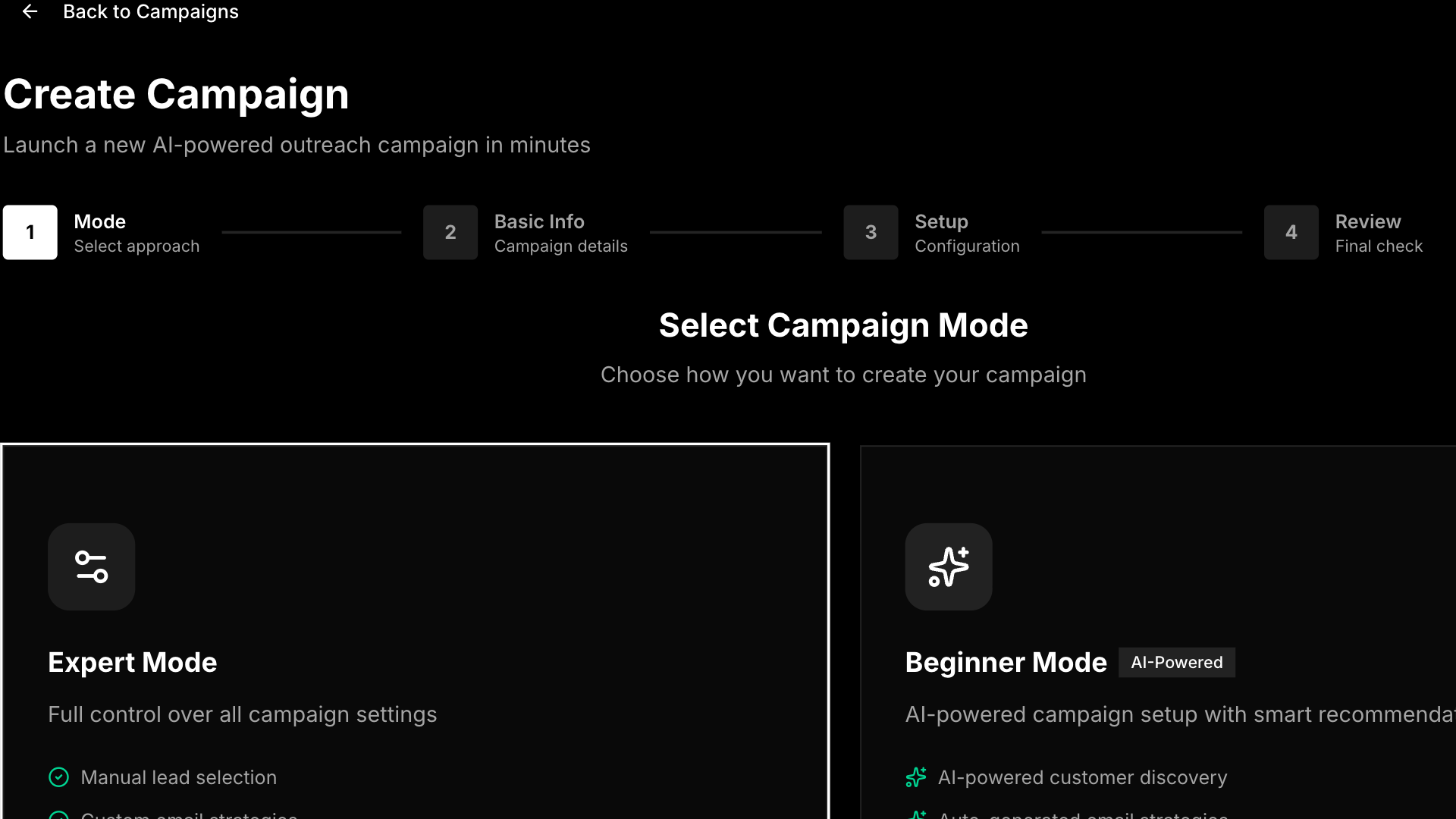
Task: Click the step 4 number box
Action: 1291,233
